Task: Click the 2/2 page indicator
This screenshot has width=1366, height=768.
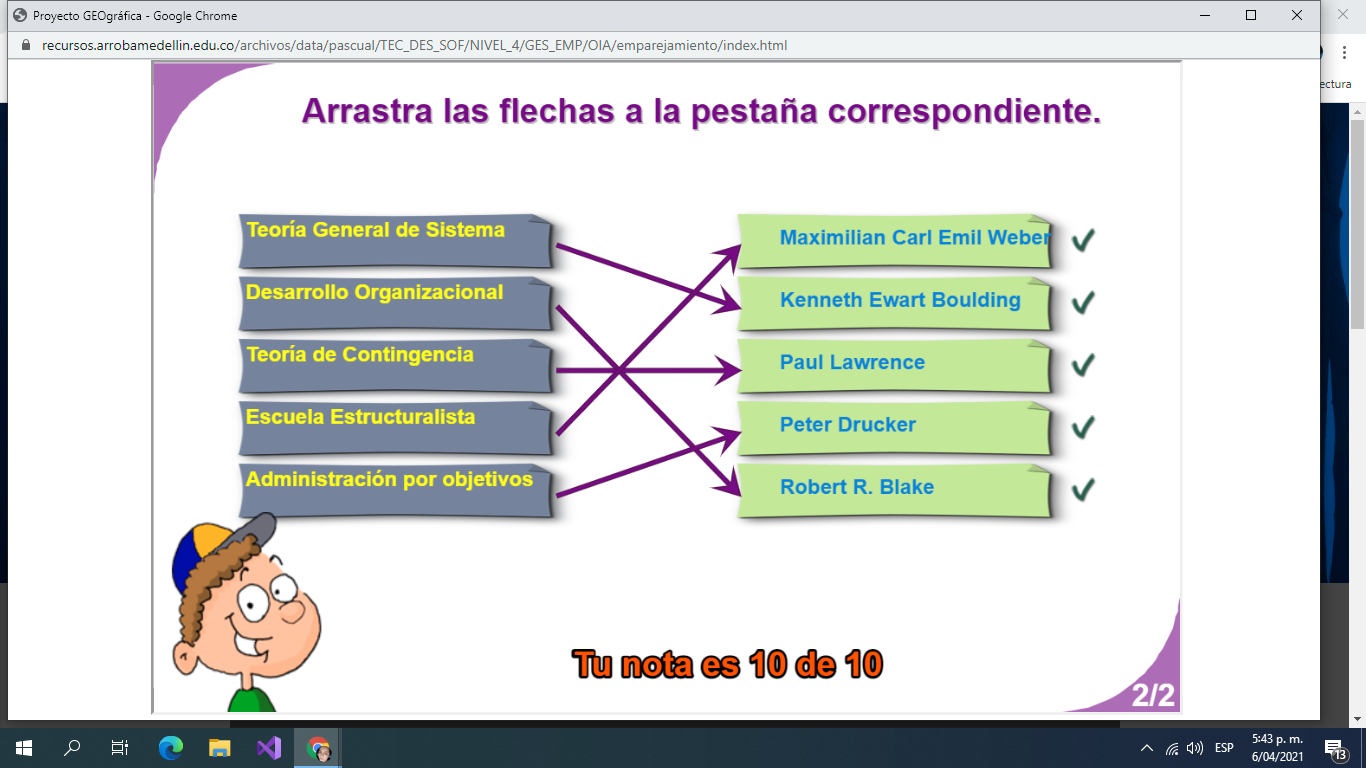Action: coord(1153,696)
